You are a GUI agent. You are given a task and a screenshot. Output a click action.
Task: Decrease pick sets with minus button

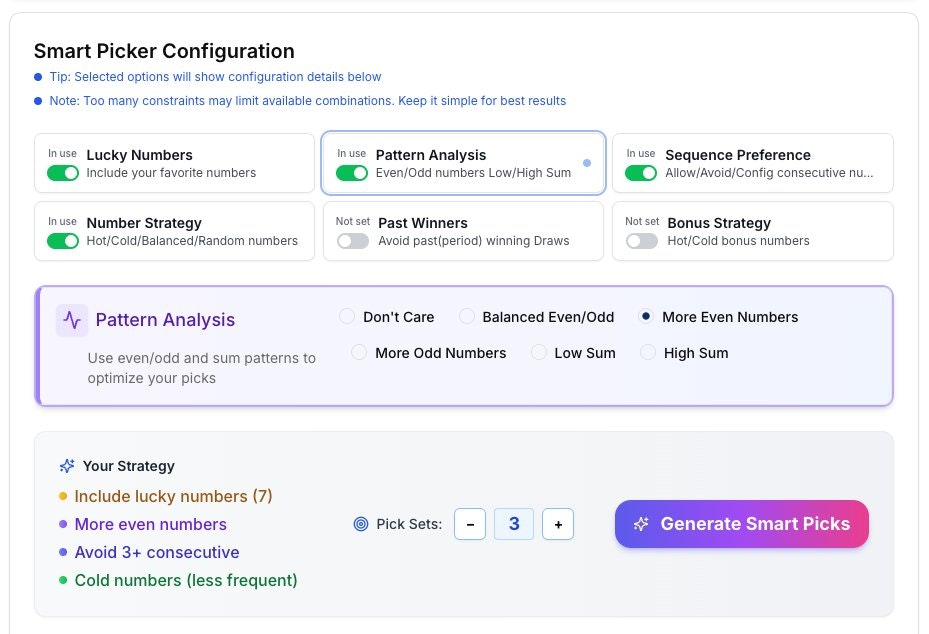[x=470, y=524]
